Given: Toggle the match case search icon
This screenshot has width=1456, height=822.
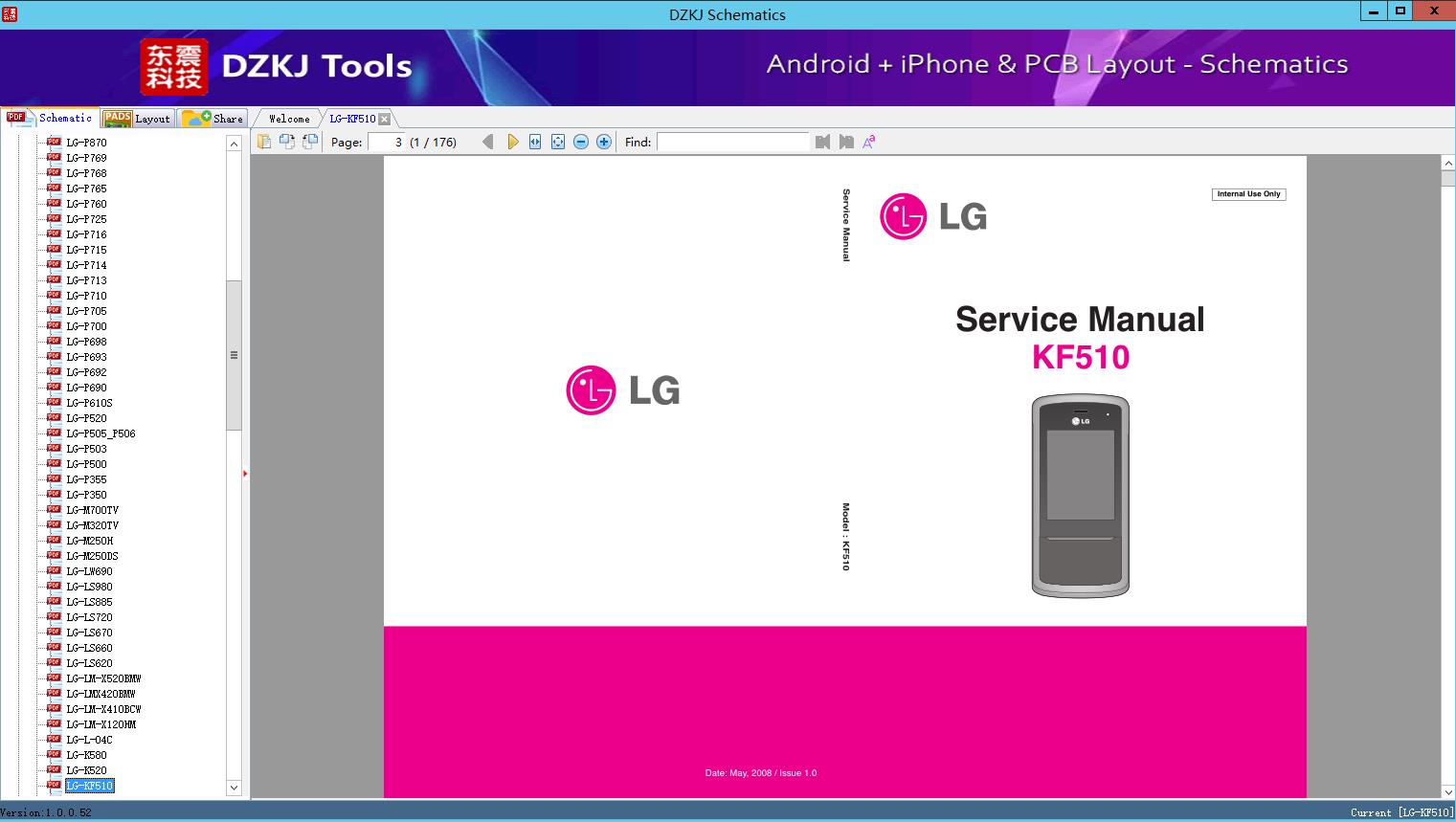Looking at the screenshot, I should pos(869,142).
